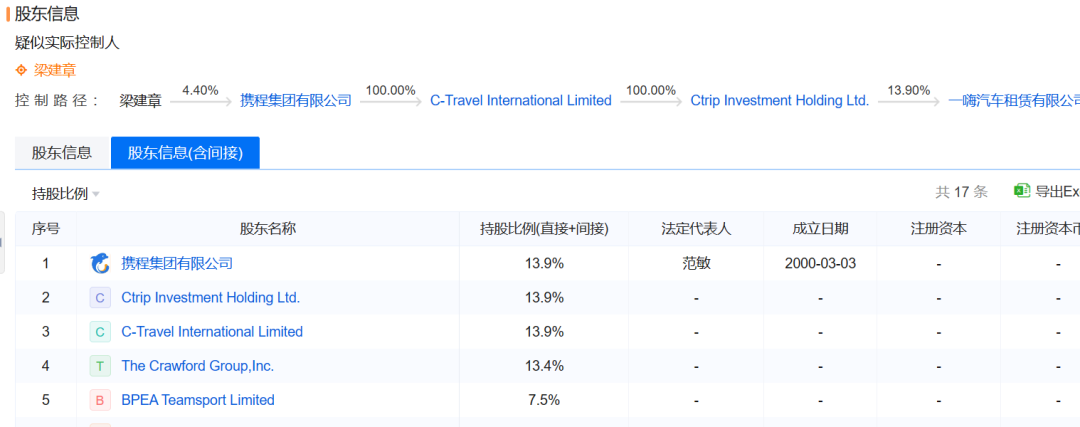Open 携程集团有限公司 in the control path

(x=295, y=101)
